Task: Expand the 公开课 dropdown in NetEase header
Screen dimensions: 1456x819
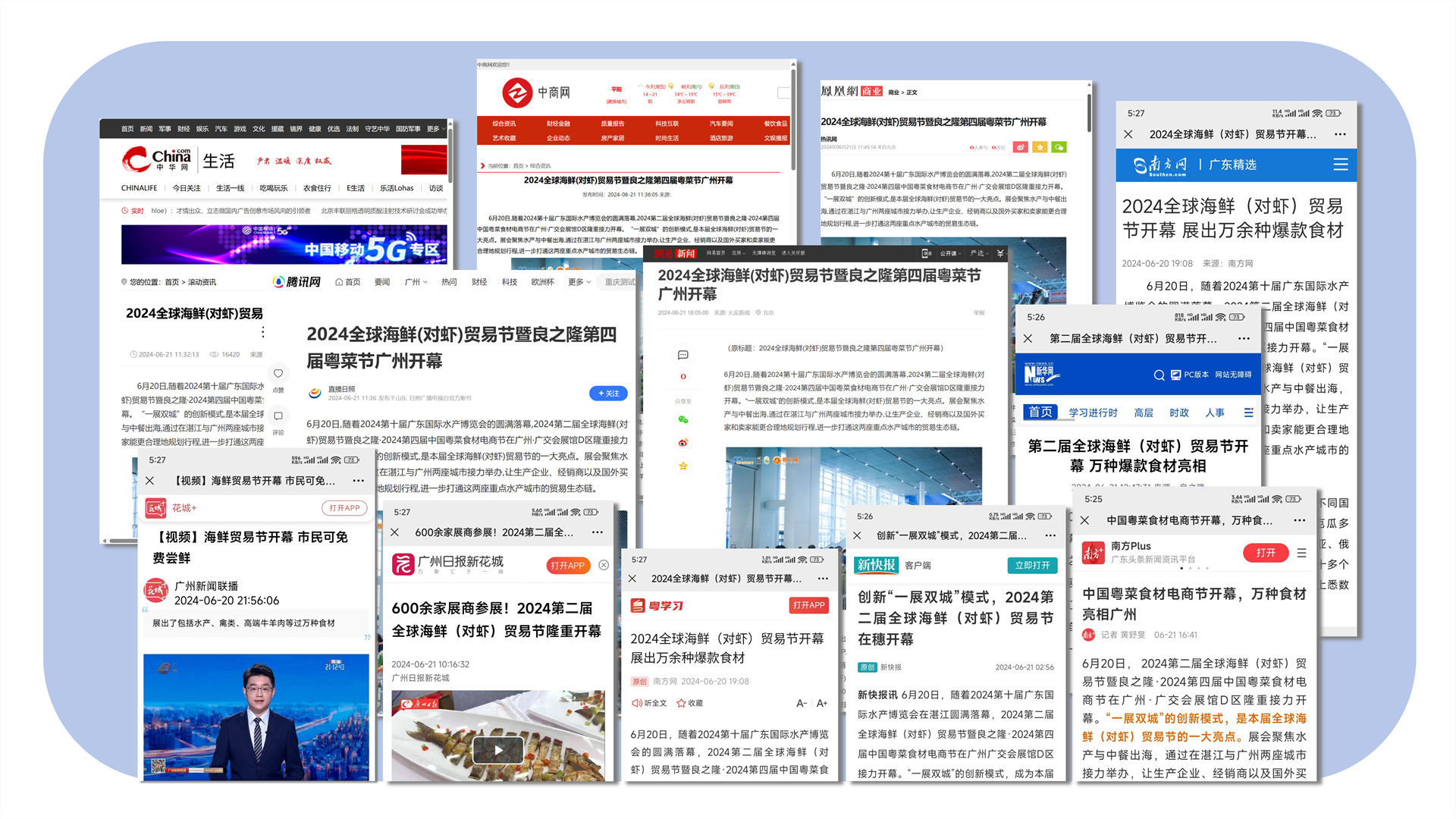Action: coord(951,253)
